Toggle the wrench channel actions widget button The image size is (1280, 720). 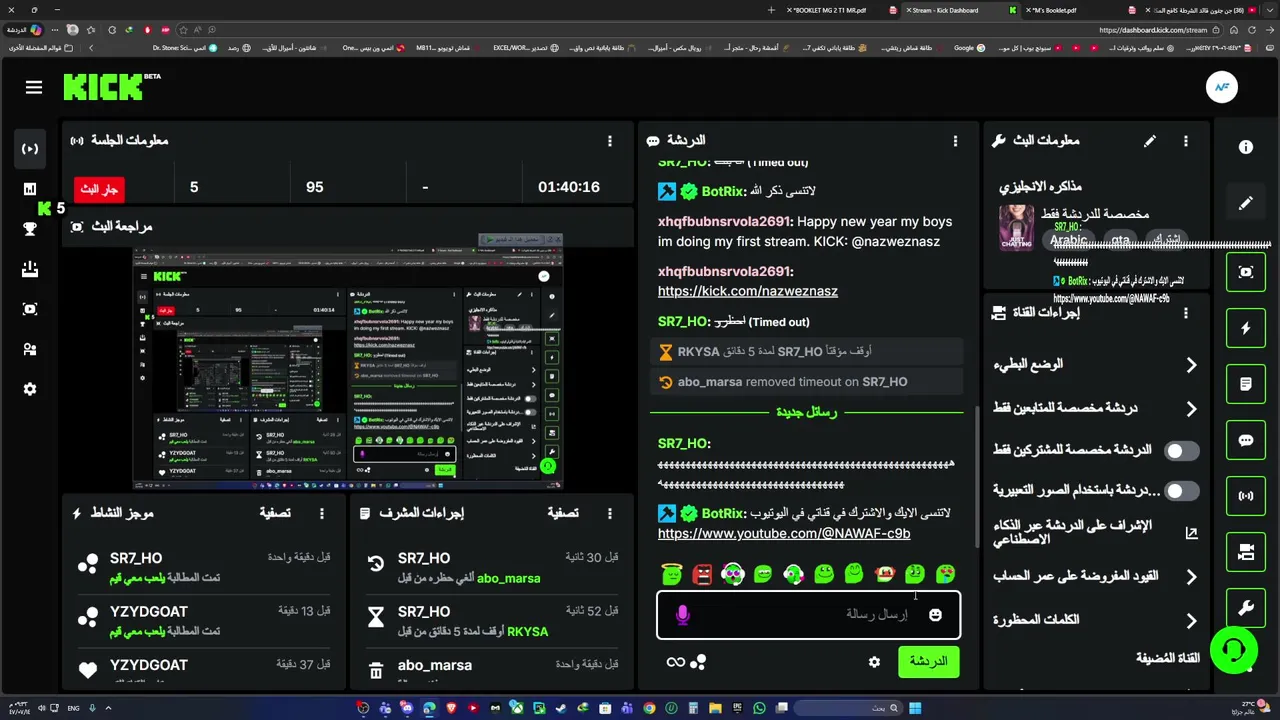click(1246, 608)
